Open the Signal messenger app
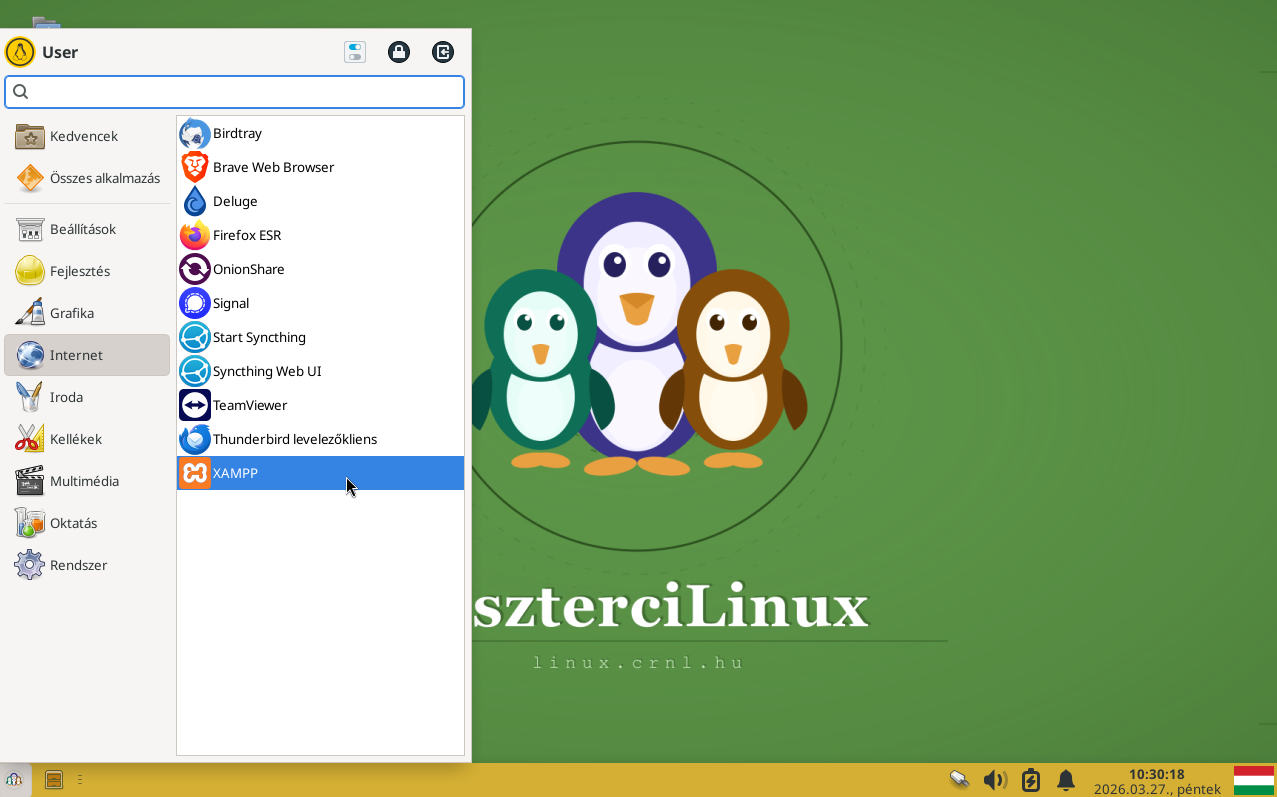The image size is (1277, 797). click(x=230, y=303)
